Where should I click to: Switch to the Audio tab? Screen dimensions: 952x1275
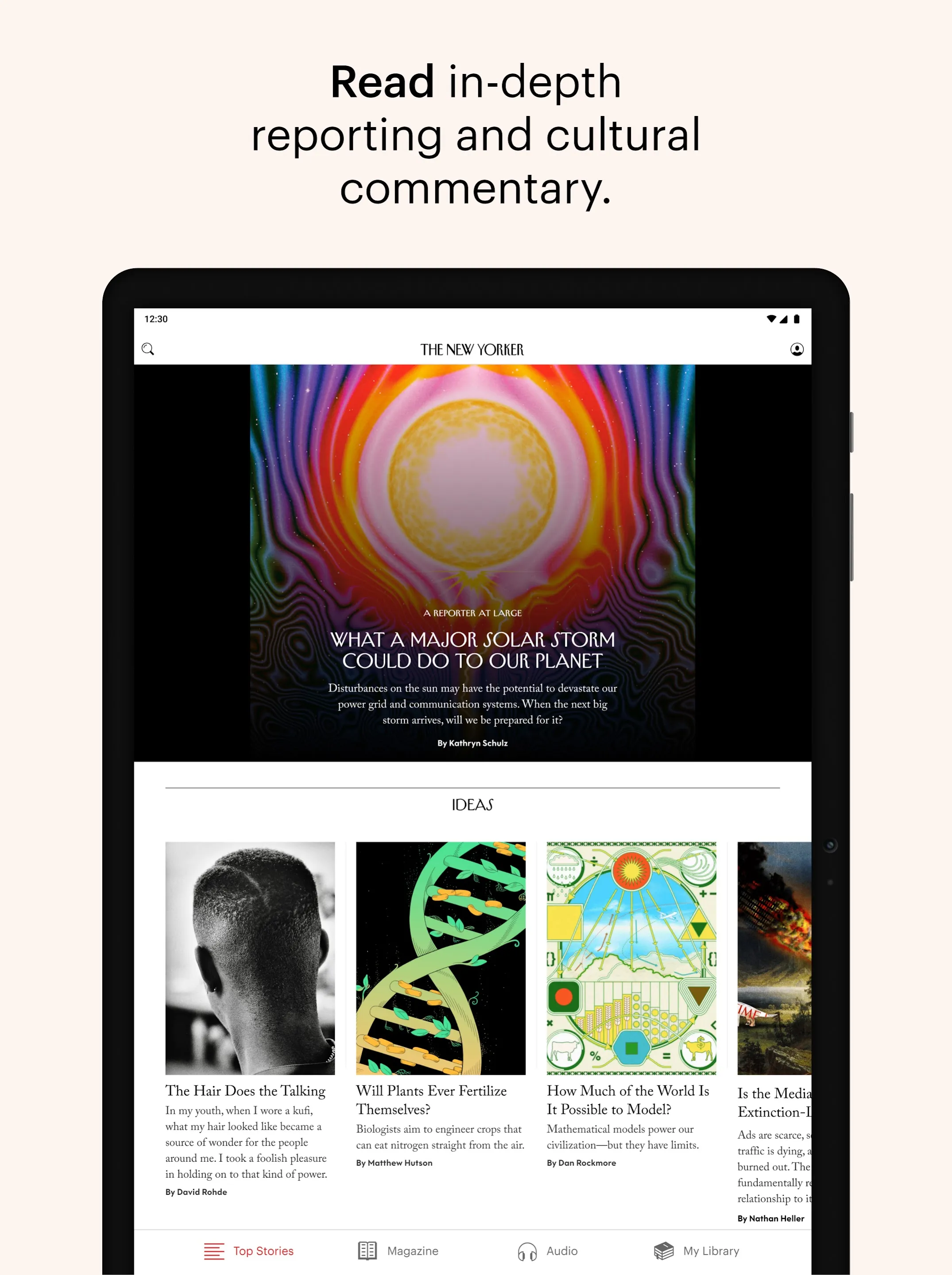point(549,1250)
